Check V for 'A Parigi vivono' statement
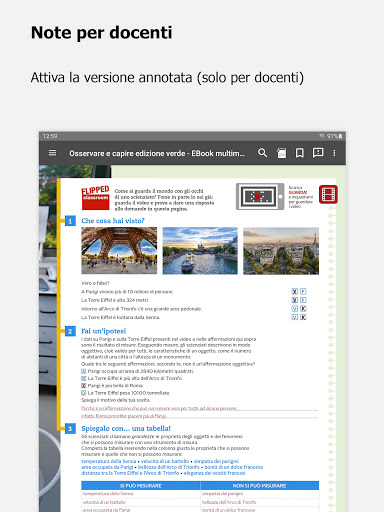 pyautogui.click(x=295, y=291)
